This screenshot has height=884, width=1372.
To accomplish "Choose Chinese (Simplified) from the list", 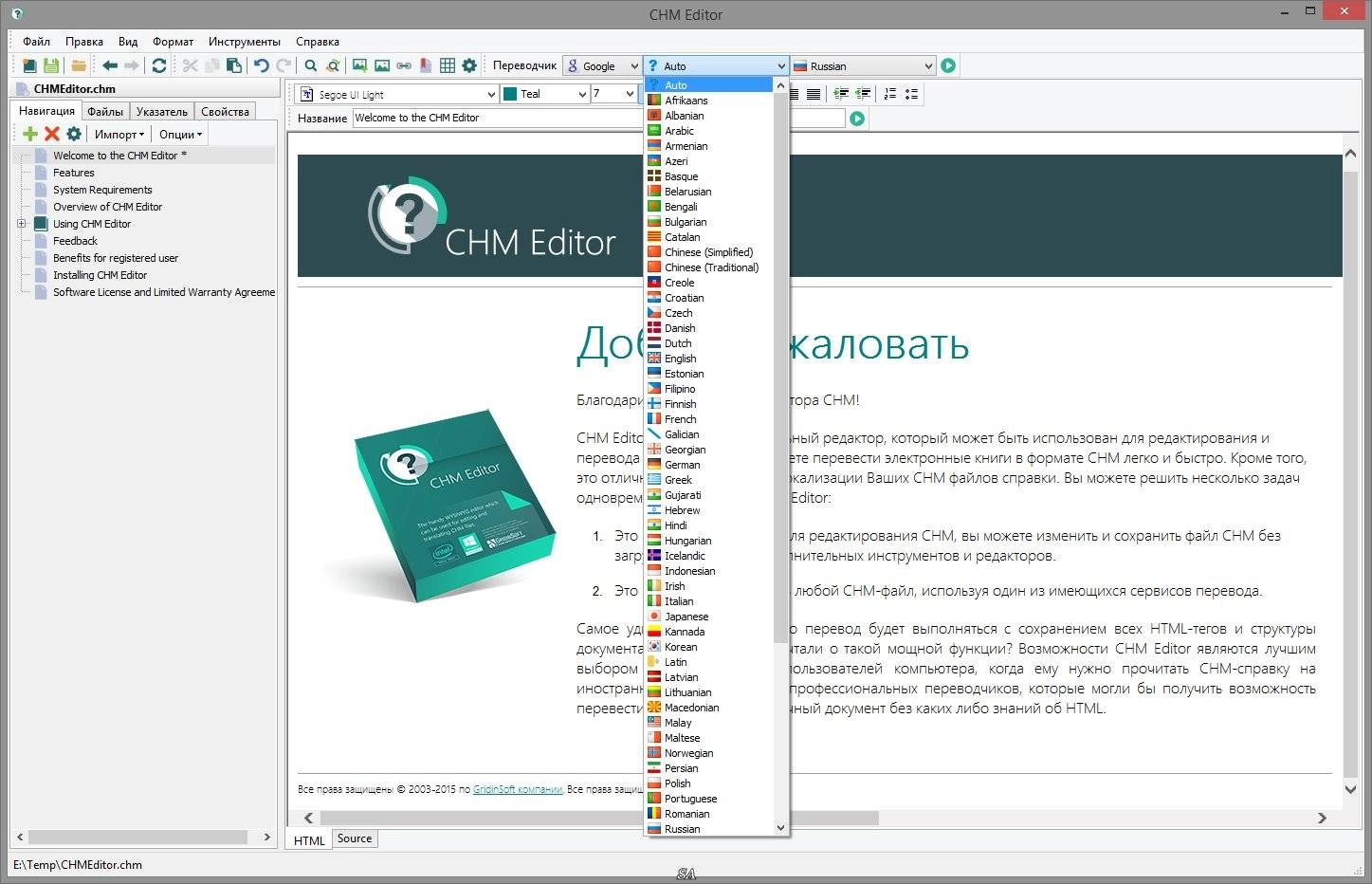I will [x=710, y=252].
